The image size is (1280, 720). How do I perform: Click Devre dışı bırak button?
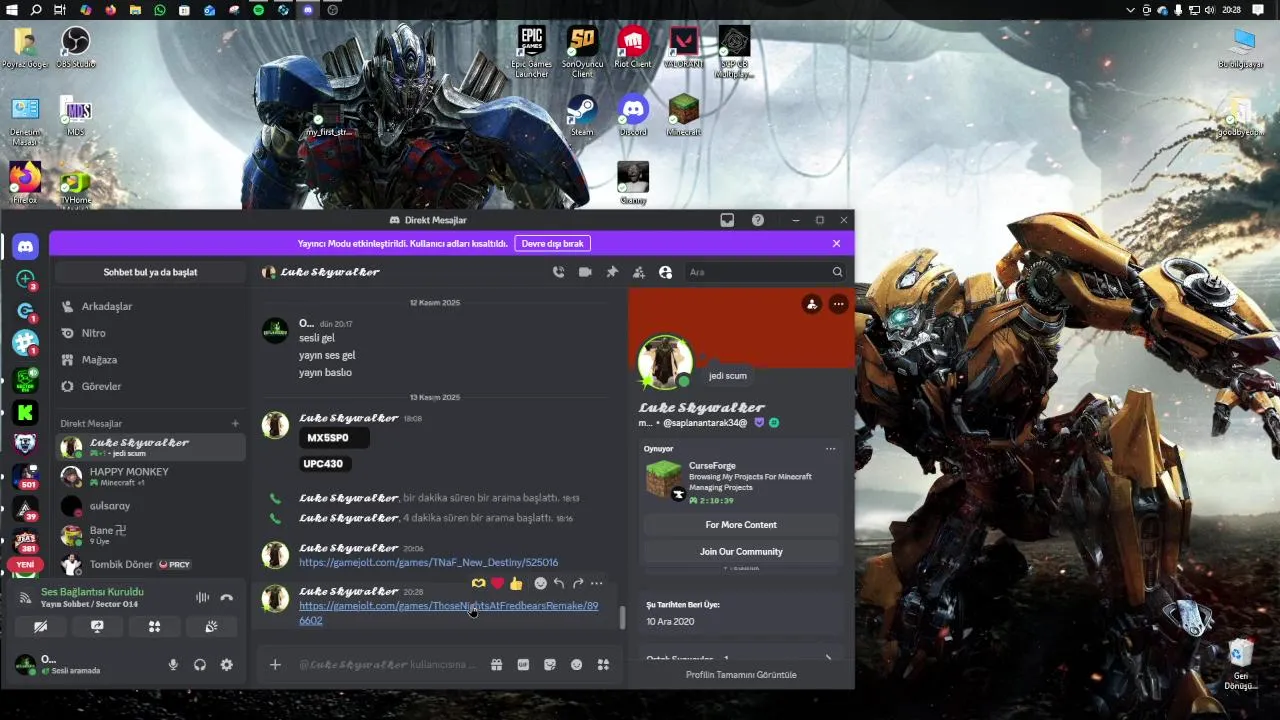[552, 243]
